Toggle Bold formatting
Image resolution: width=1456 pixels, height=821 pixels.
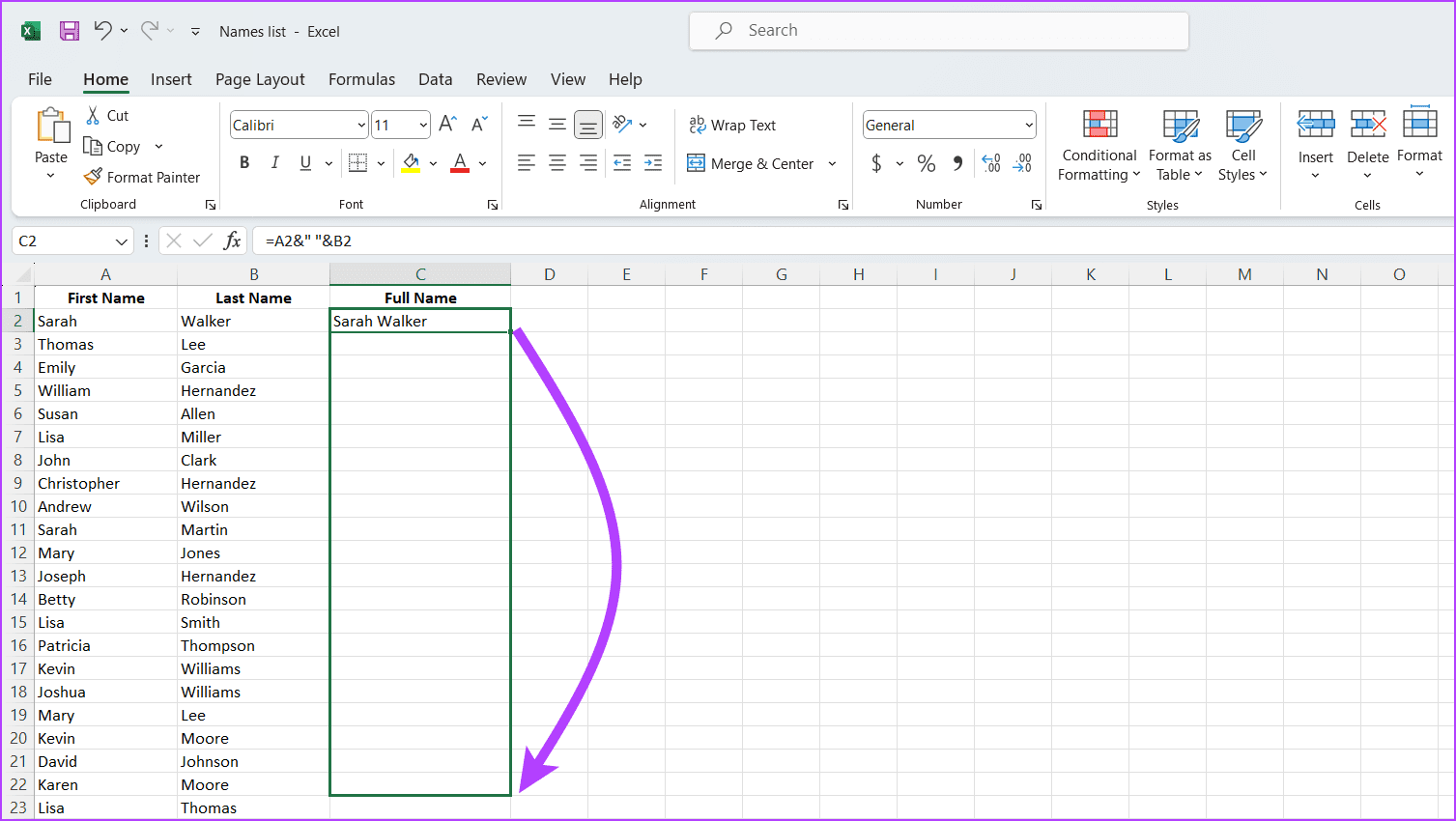click(244, 163)
